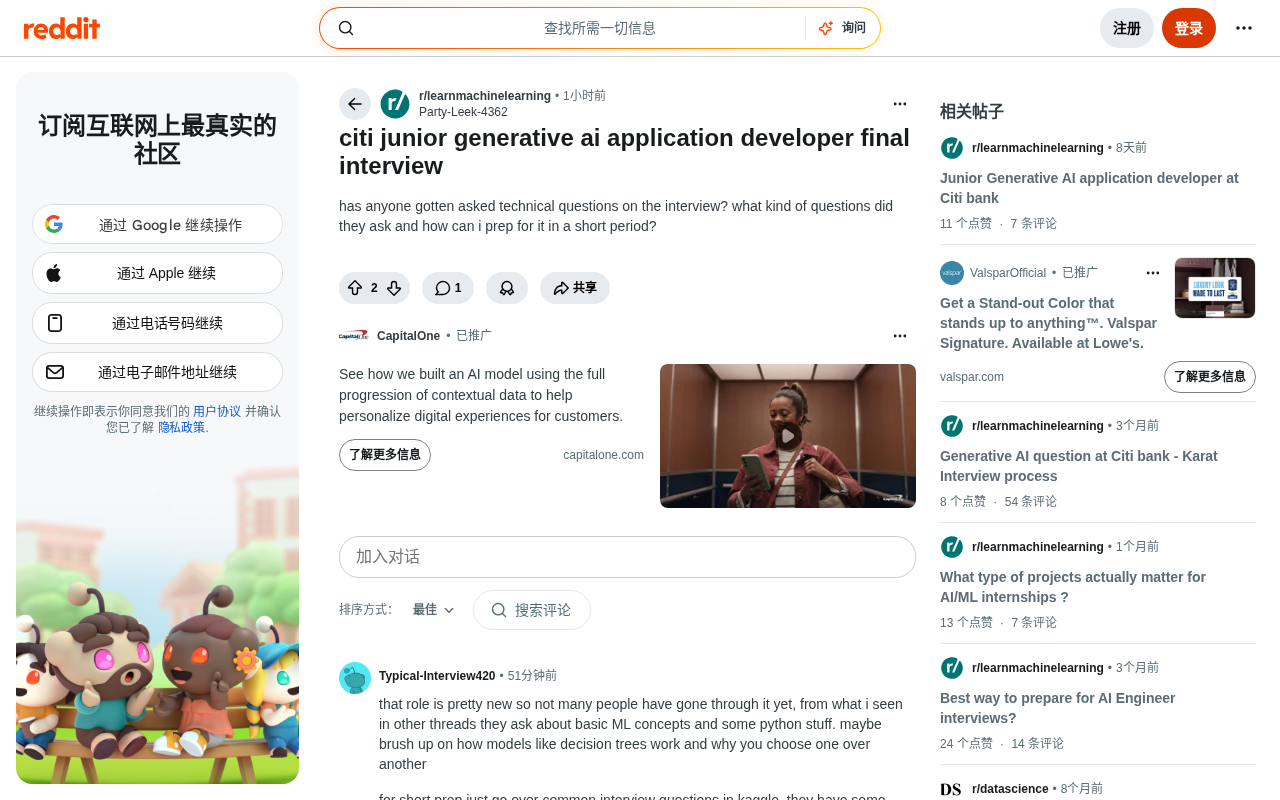Expand the 最佳 sort order dropdown
The width and height of the screenshot is (1280, 800).
click(x=434, y=610)
